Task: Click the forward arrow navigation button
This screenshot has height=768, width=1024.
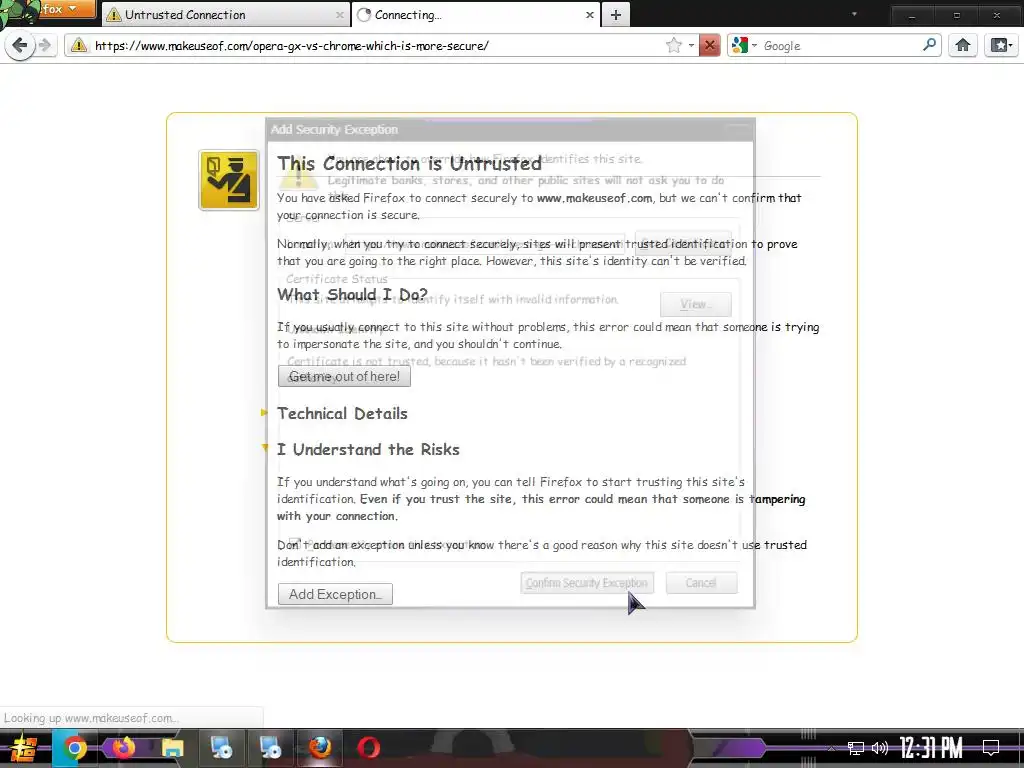Action: (44, 45)
